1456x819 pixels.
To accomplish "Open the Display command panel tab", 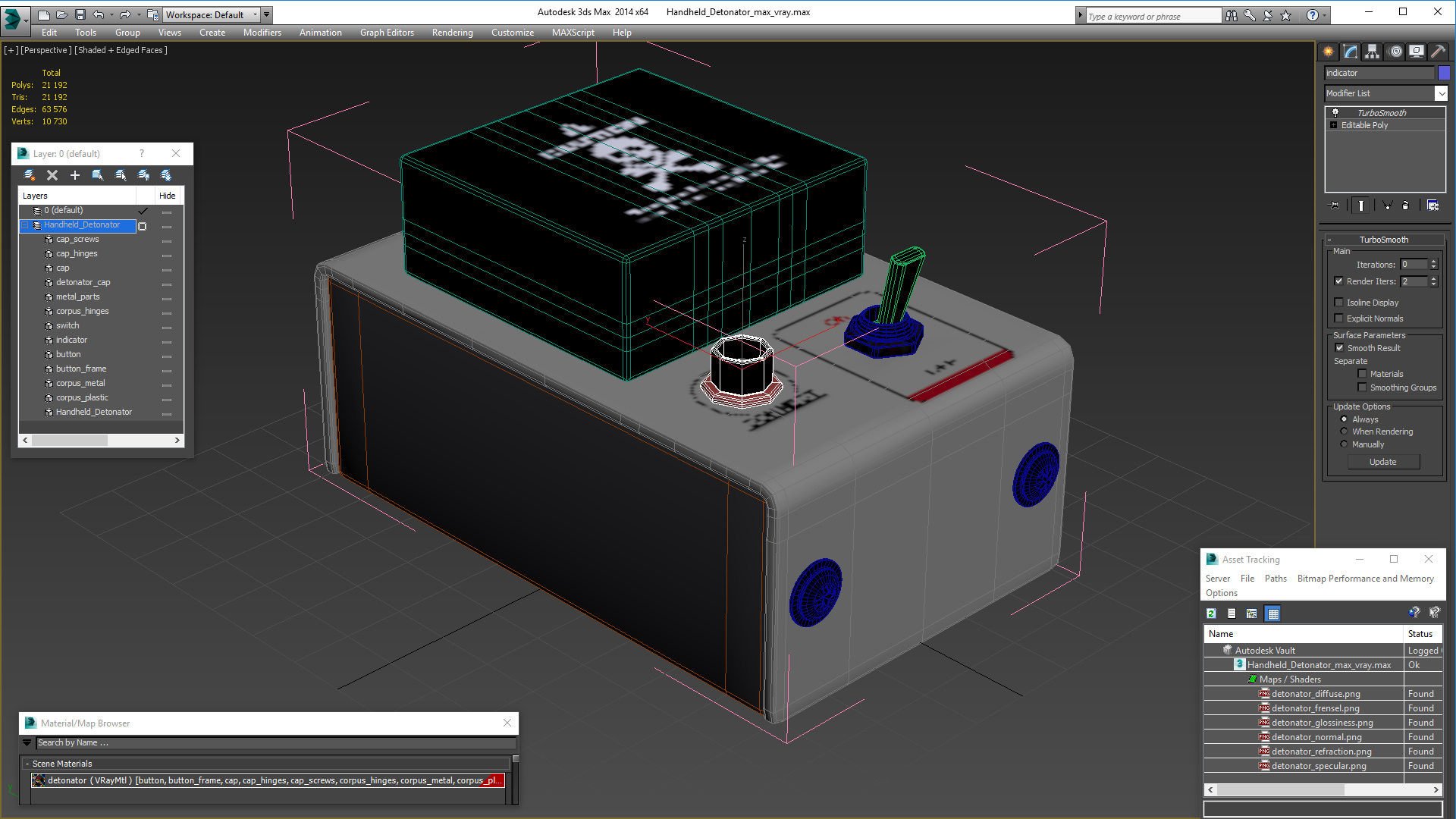I will (x=1416, y=52).
